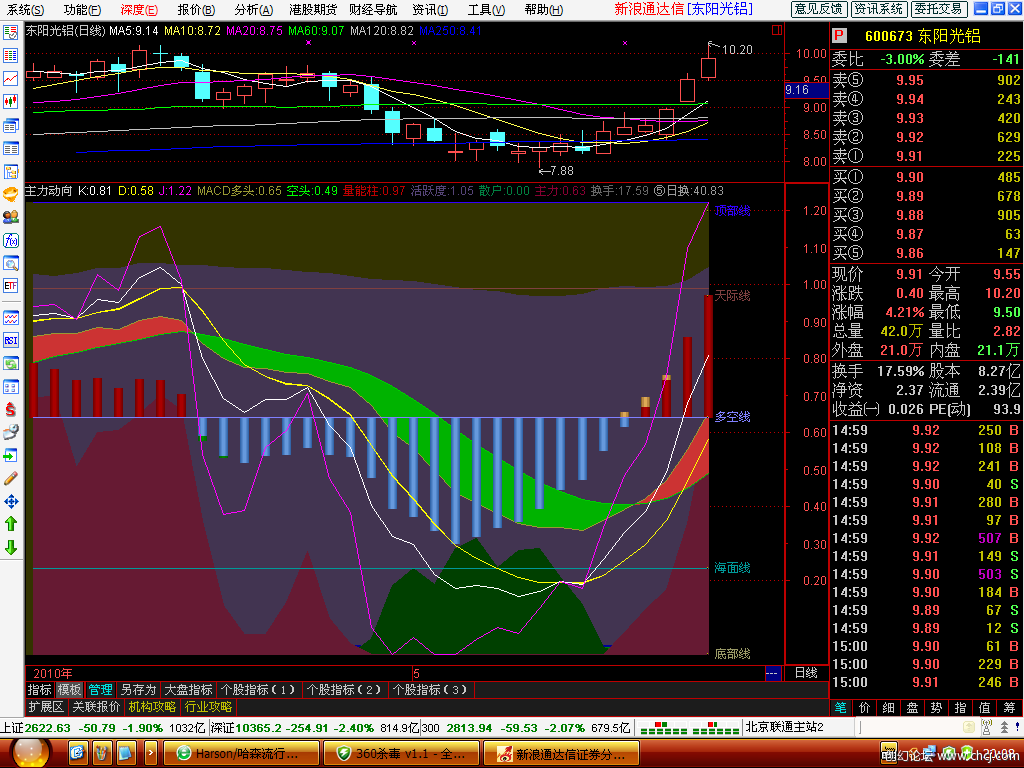Open the 资讯(I) menu
The height and width of the screenshot is (768, 1024).
430,9
